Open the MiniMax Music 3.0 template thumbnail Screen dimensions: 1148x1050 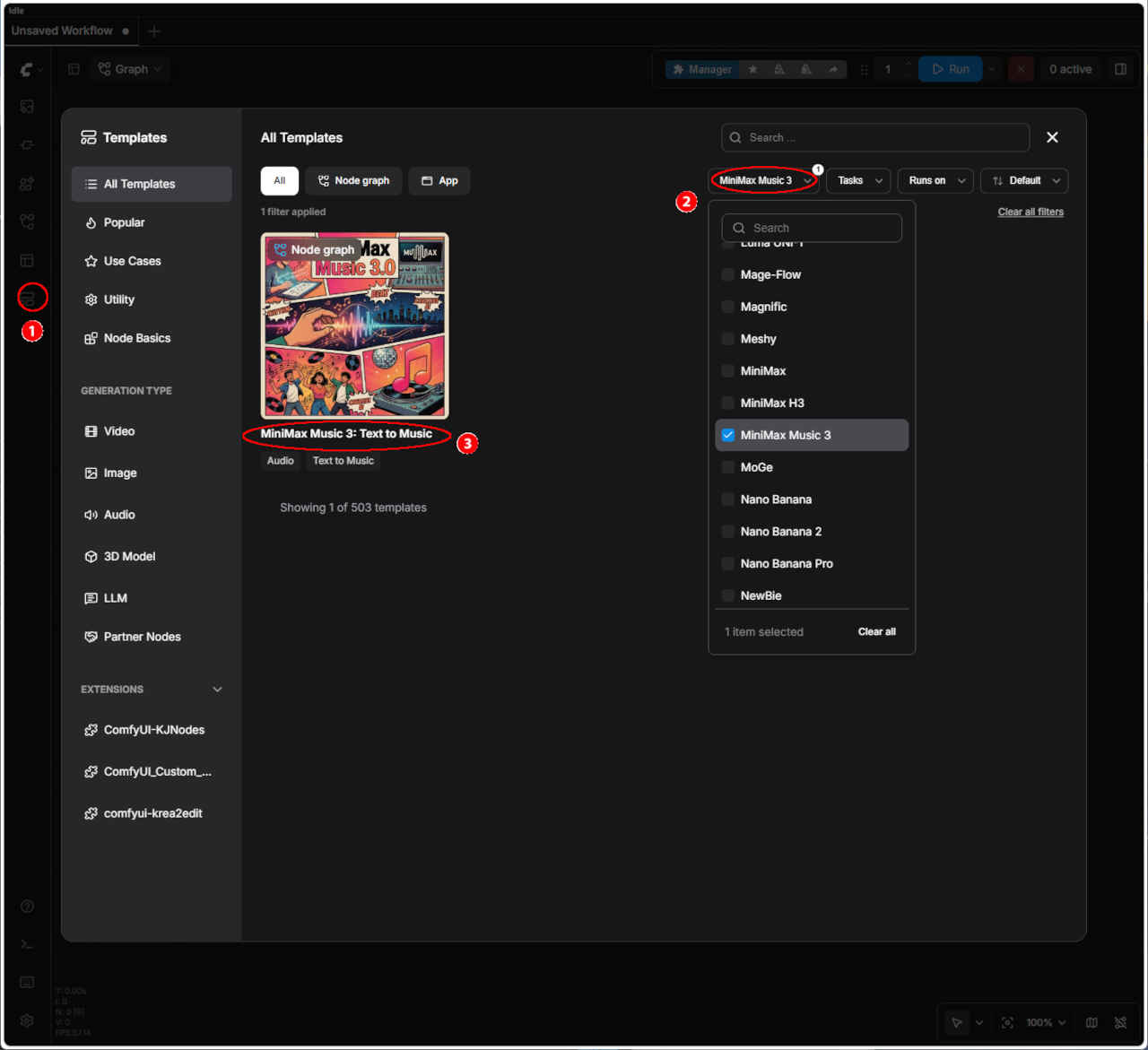(355, 325)
